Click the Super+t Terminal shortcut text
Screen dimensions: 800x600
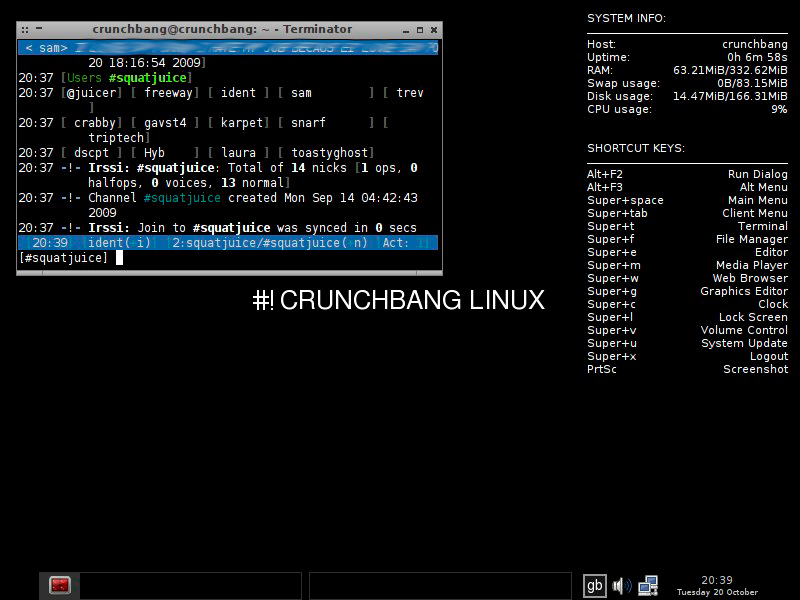pyautogui.click(x=687, y=227)
